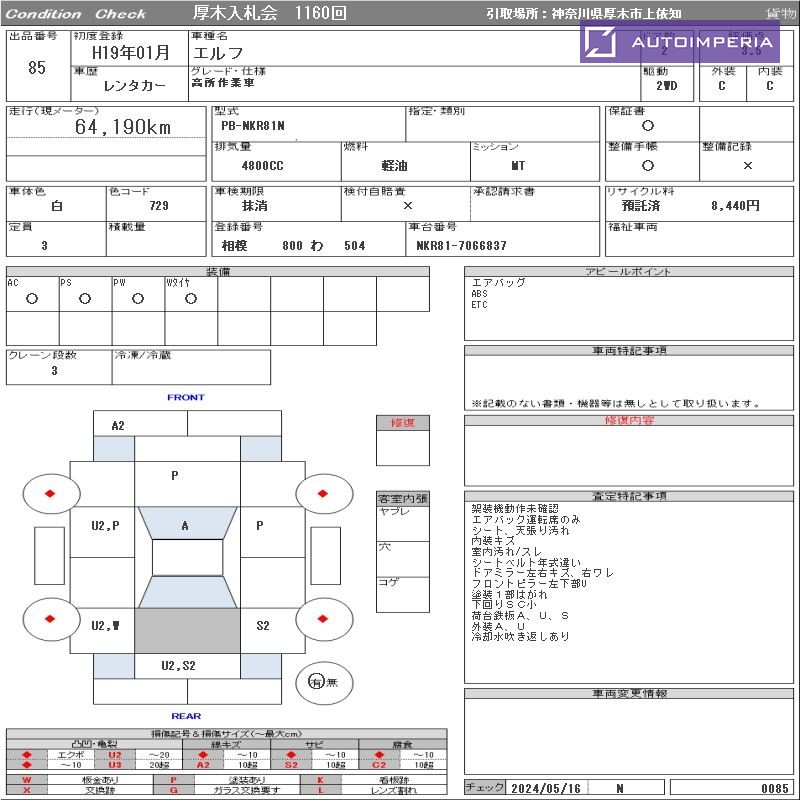Click the recycle fee 8,440円
This screenshot has width=800, height=800.
click(735, 206)
